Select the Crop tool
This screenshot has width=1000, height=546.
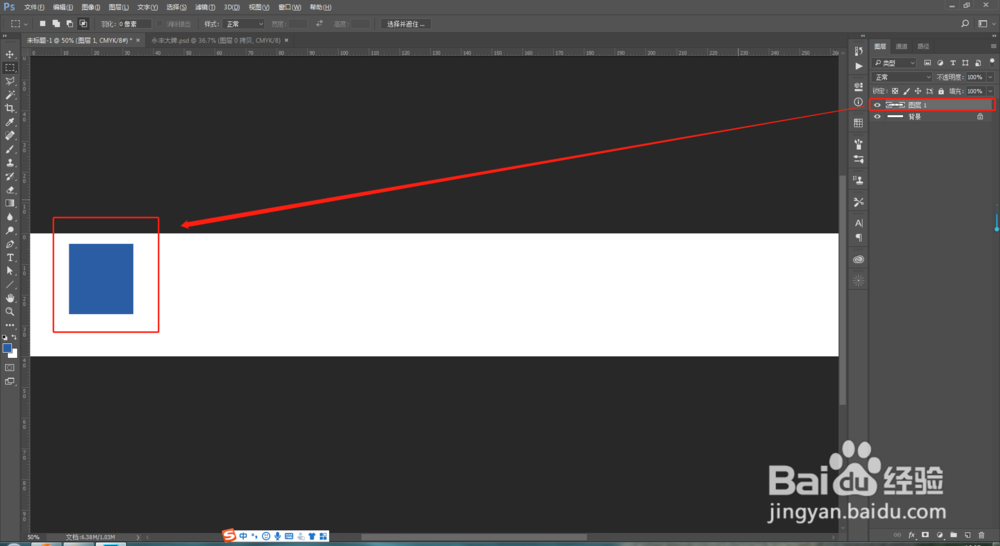tap(10, 108)
